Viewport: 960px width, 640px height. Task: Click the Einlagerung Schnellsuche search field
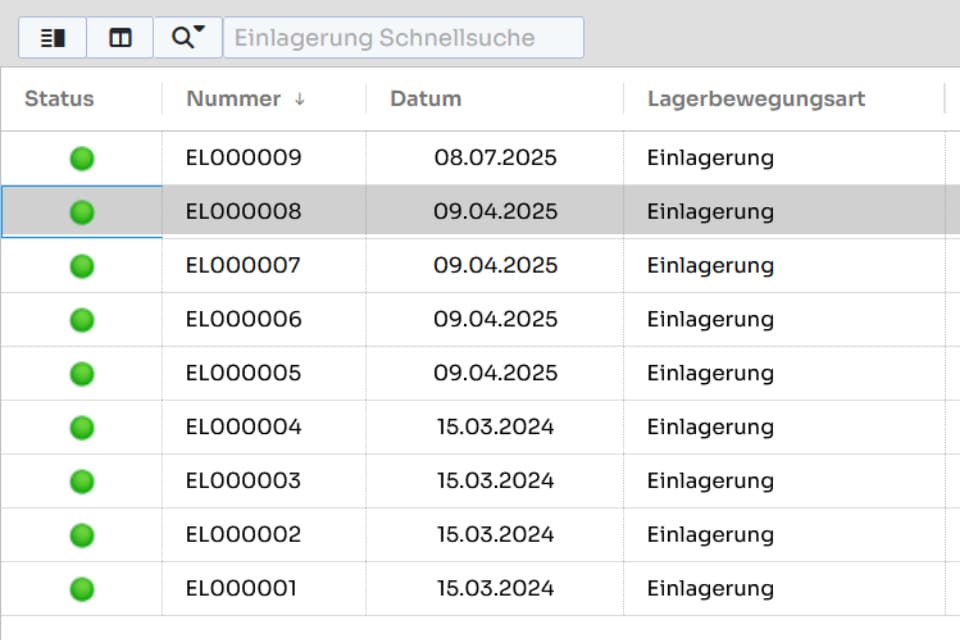click(402, 38)
